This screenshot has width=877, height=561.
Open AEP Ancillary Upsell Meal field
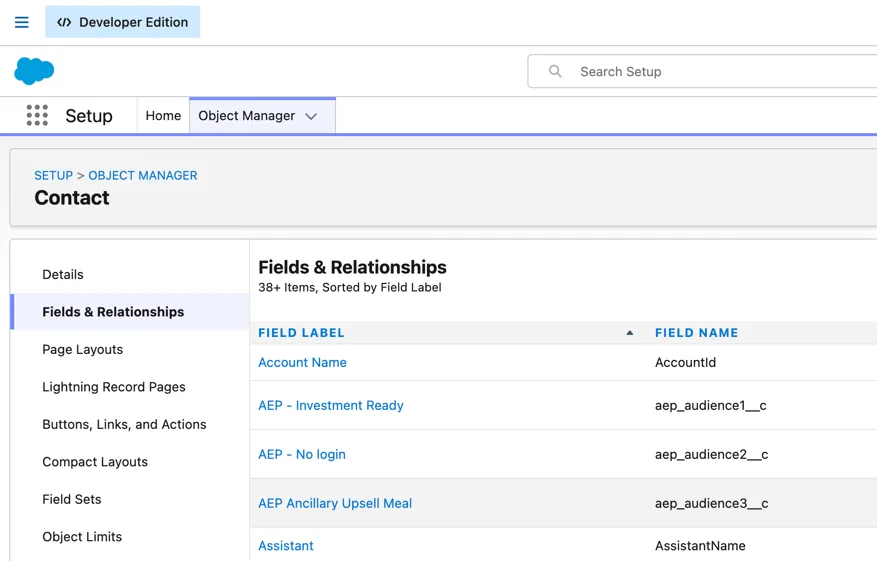334,503
